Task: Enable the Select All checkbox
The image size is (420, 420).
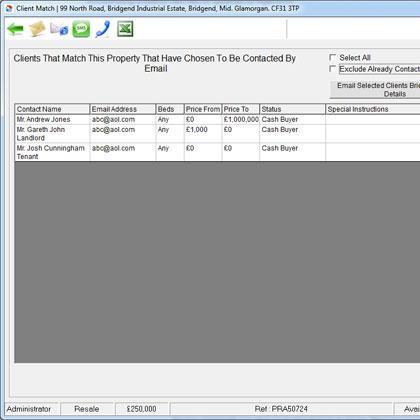Action: click(x=332, y=57)
